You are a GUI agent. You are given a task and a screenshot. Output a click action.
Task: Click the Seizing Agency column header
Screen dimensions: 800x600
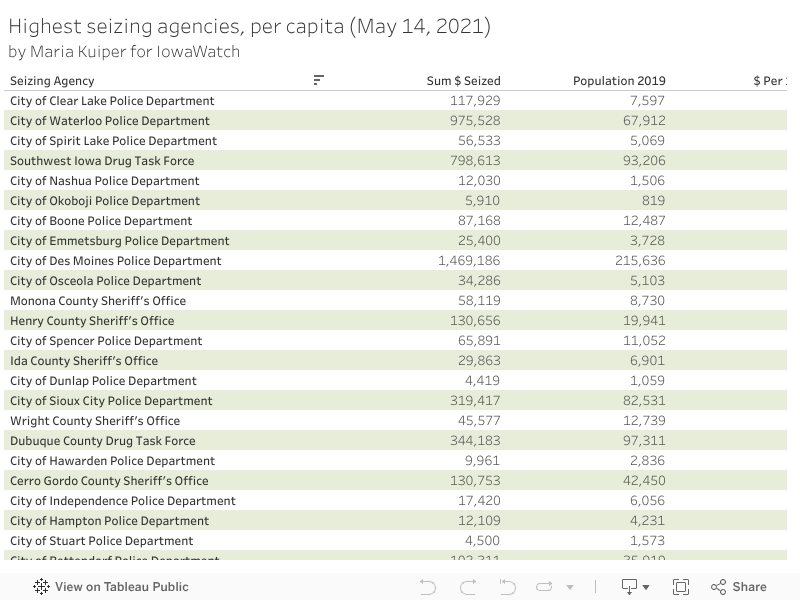pyautogui.click(x=52, y=81)
